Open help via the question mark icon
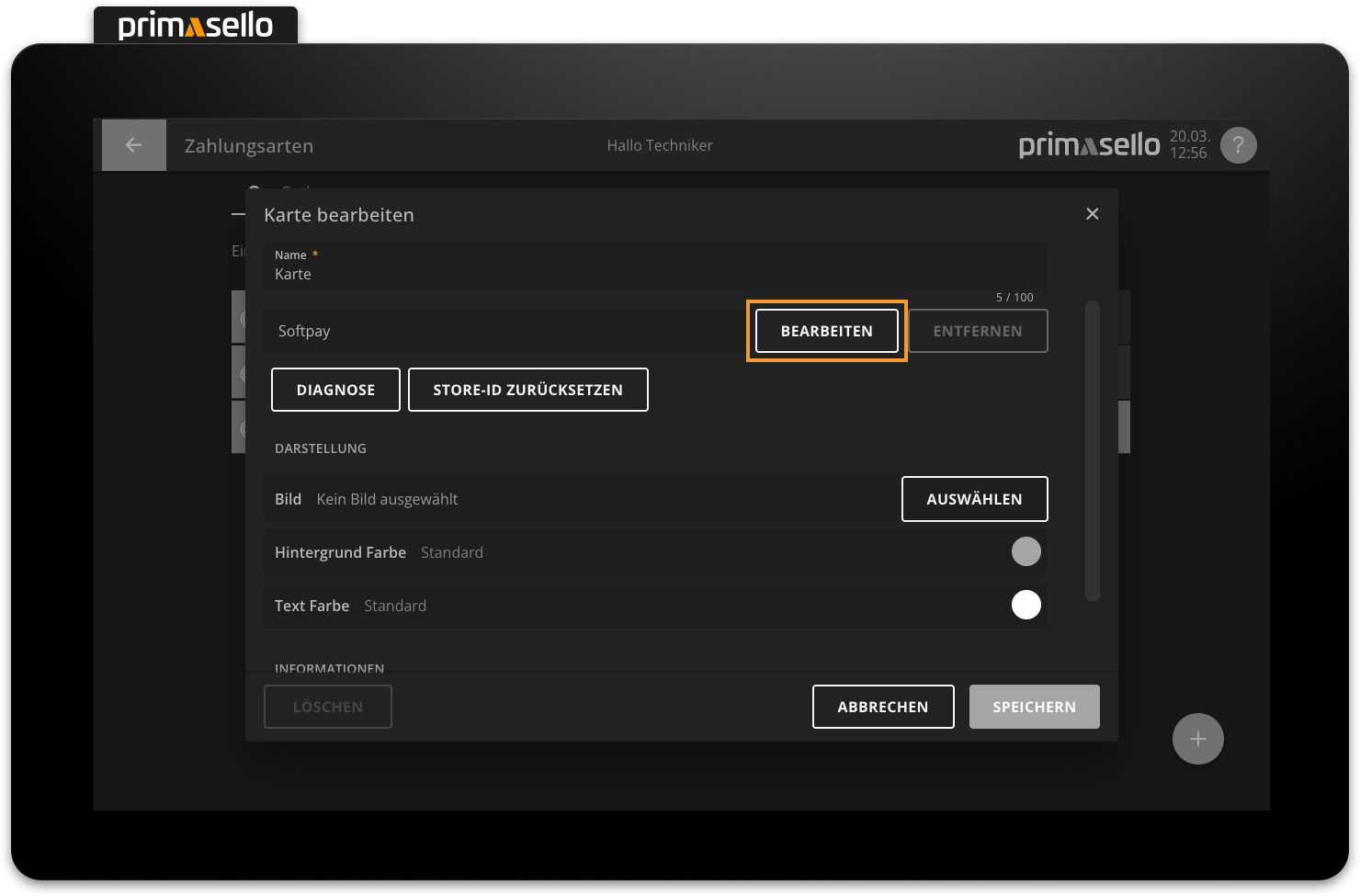Viewport: 1360px width, 896px height. click(1238, 145)
